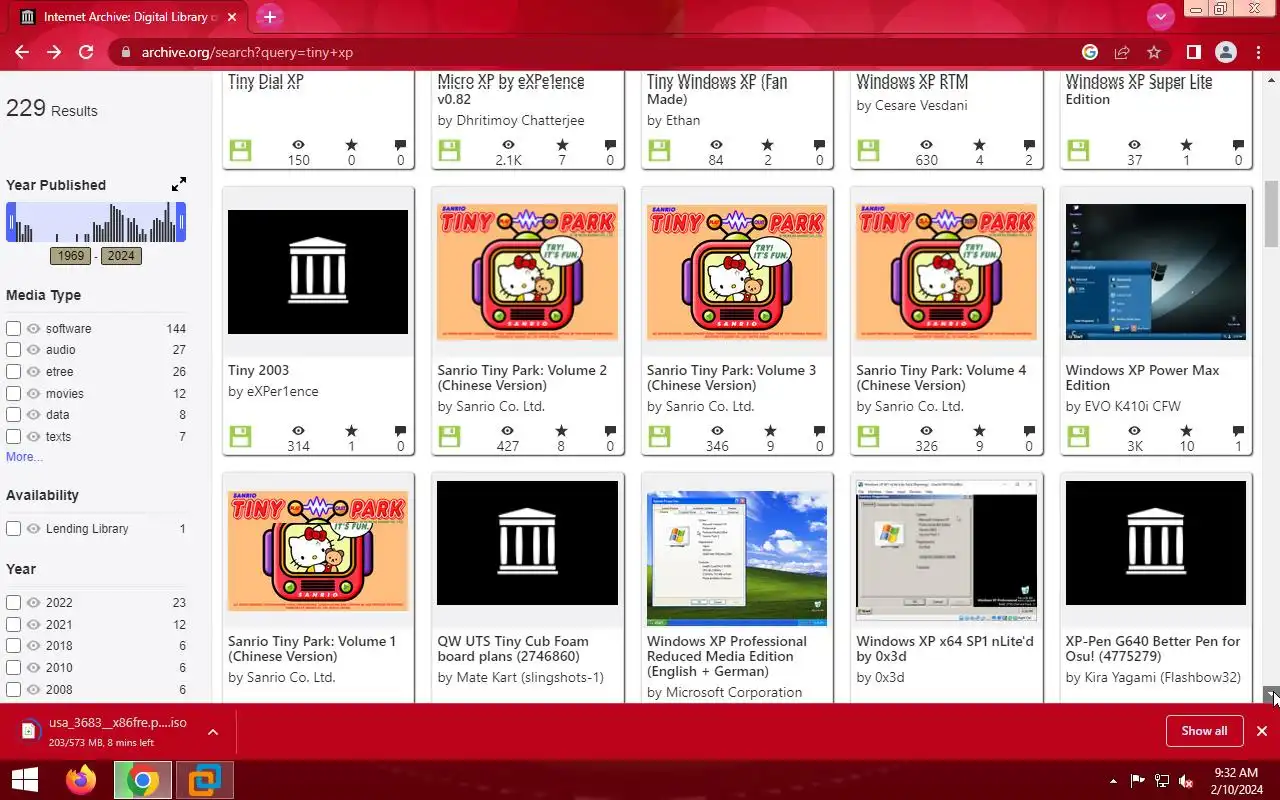Check the texts media type checkbox
Image resolution: width=1280 pixels, height=800 pixels.
pyautogui.click(x=13, y=436)
